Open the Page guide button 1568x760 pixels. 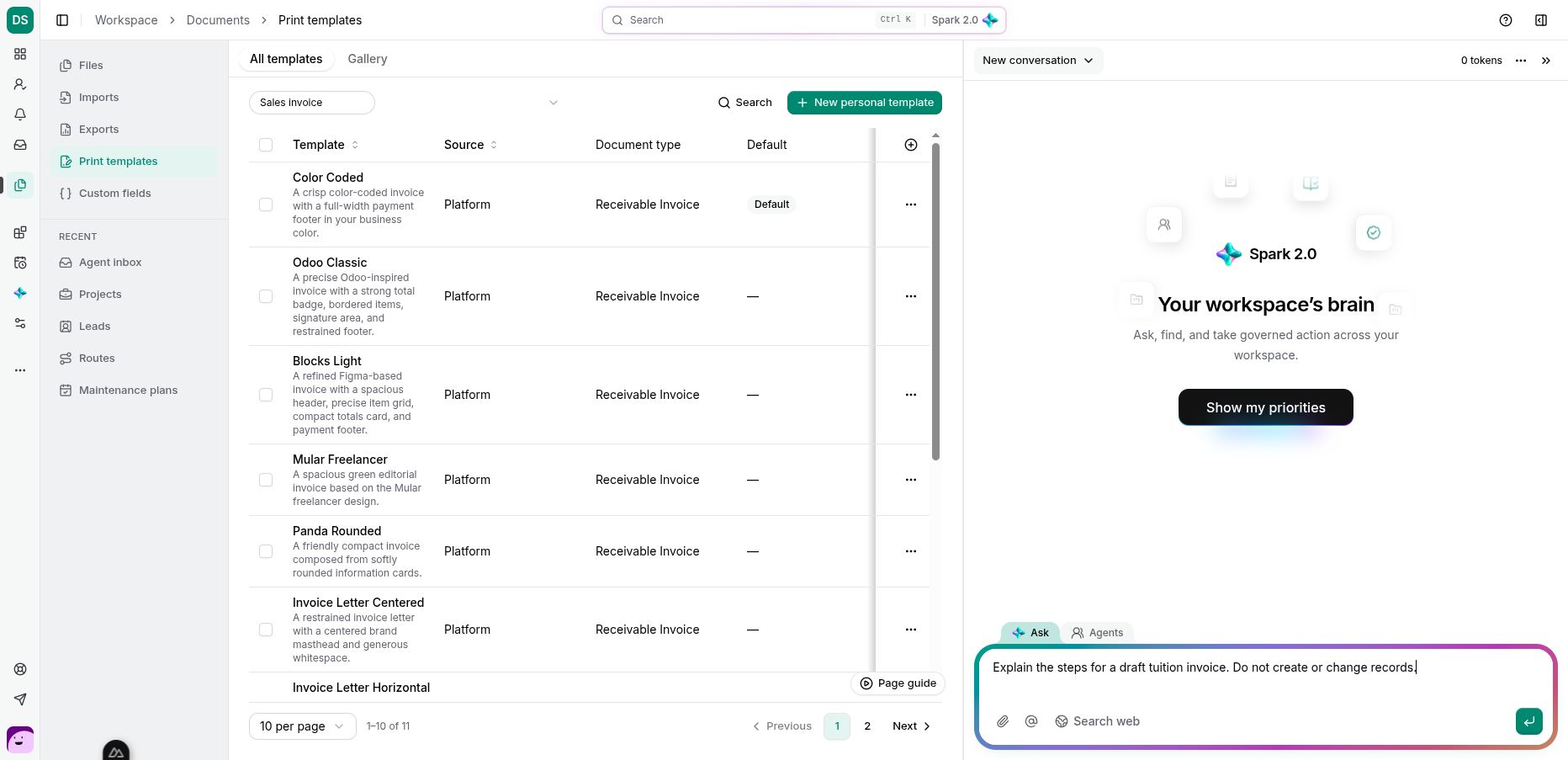(898, 683)
